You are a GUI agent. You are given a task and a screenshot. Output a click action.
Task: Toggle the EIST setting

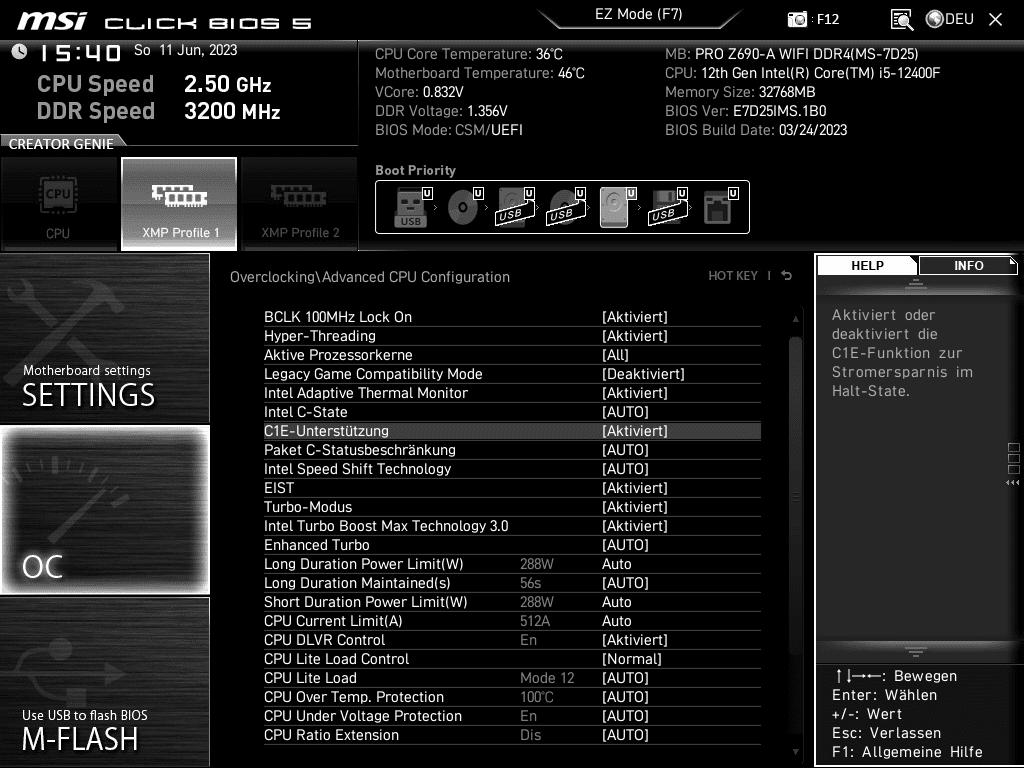pyautogui.click(x=512, y=488)
